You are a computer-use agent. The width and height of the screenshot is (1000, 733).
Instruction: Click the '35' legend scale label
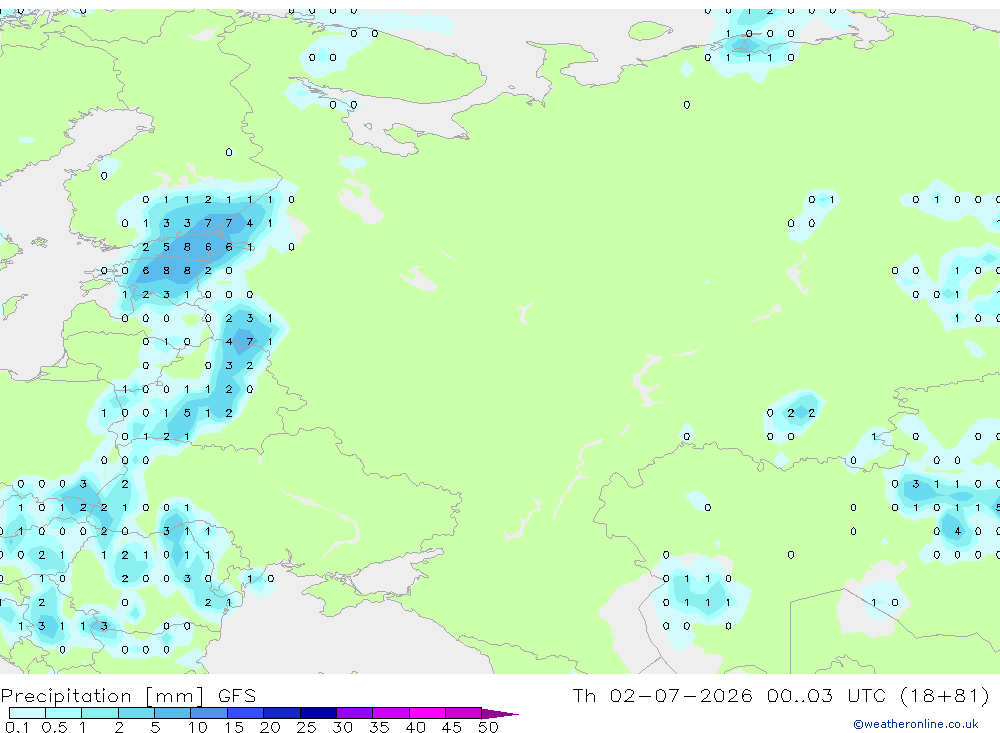click(379, 727)
